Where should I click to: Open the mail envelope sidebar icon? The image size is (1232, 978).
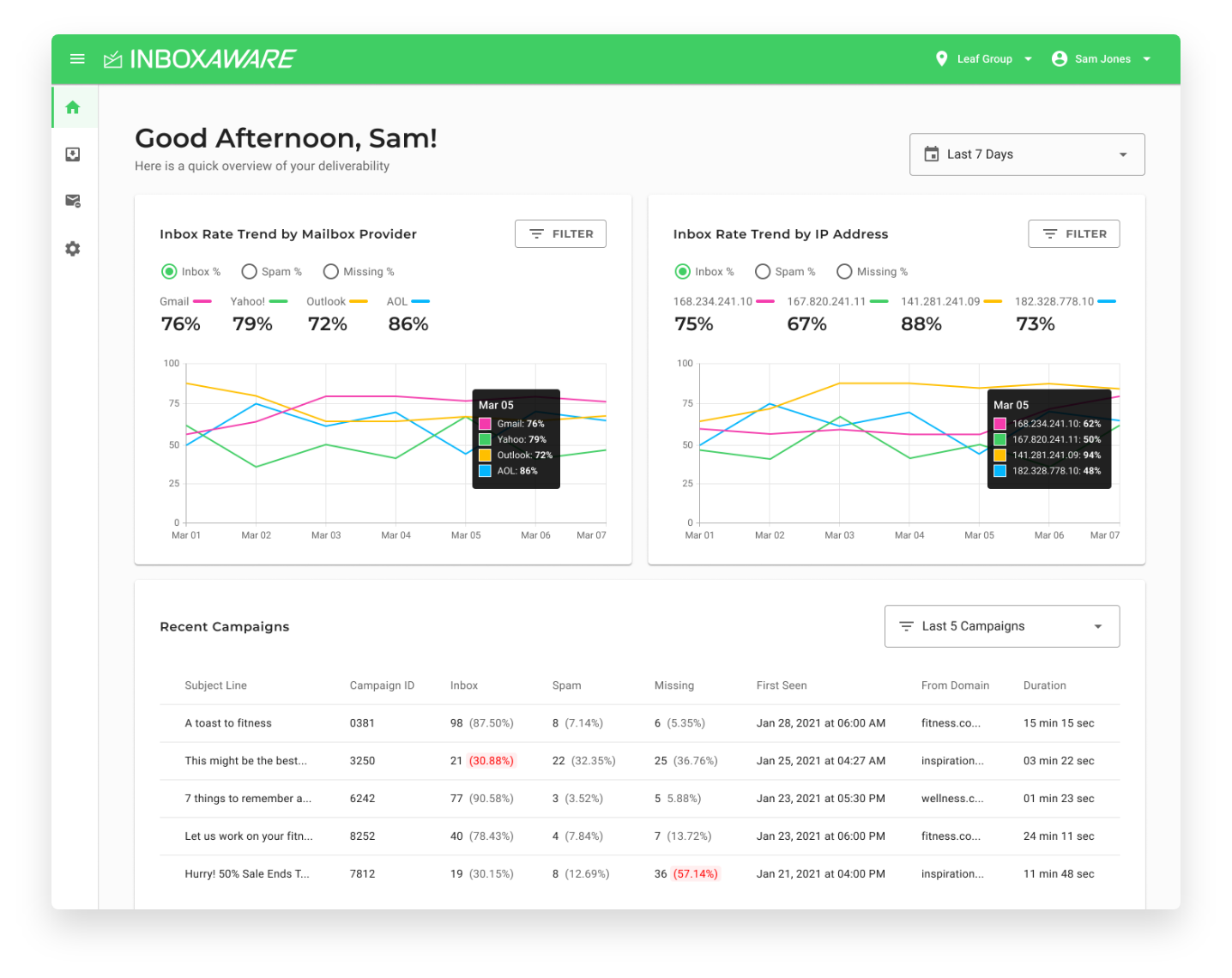73,201
